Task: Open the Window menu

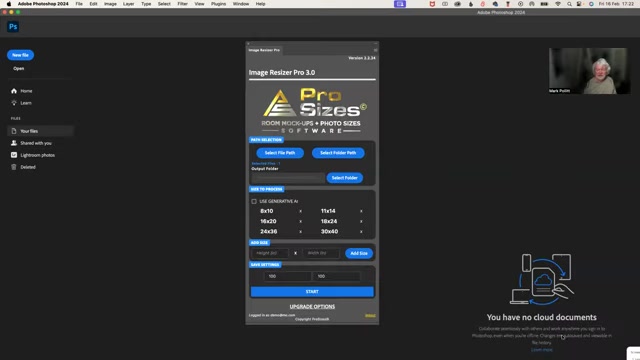Action: click(241, 4)
